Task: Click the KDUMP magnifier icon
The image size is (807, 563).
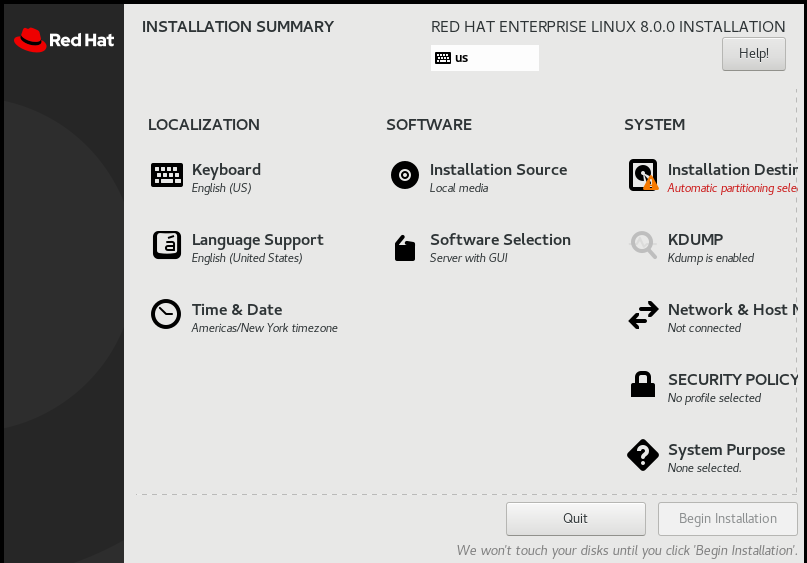Action: point(643,245)
